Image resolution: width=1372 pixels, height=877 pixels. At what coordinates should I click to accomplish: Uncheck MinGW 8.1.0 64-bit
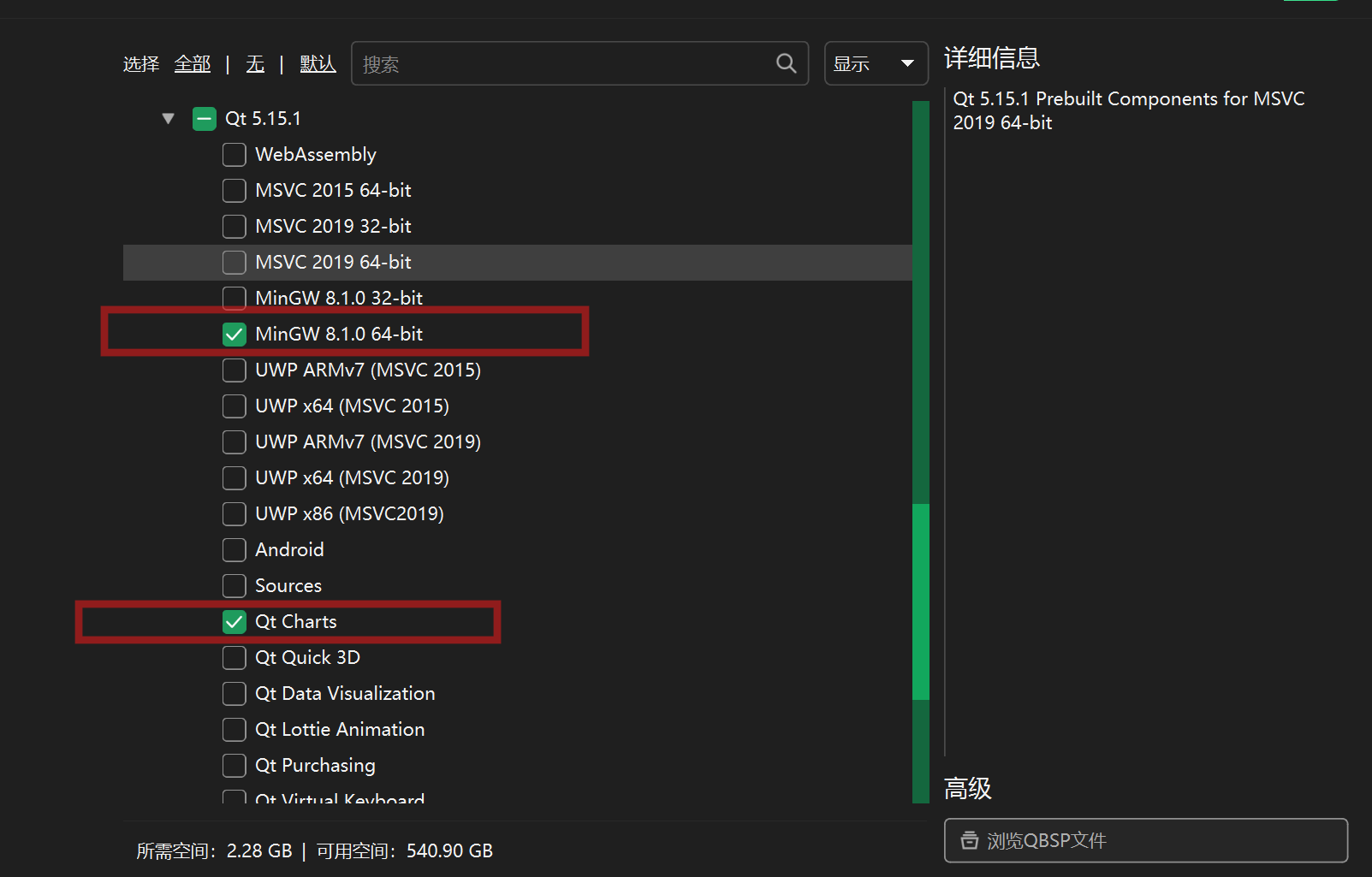click(234, 335)
